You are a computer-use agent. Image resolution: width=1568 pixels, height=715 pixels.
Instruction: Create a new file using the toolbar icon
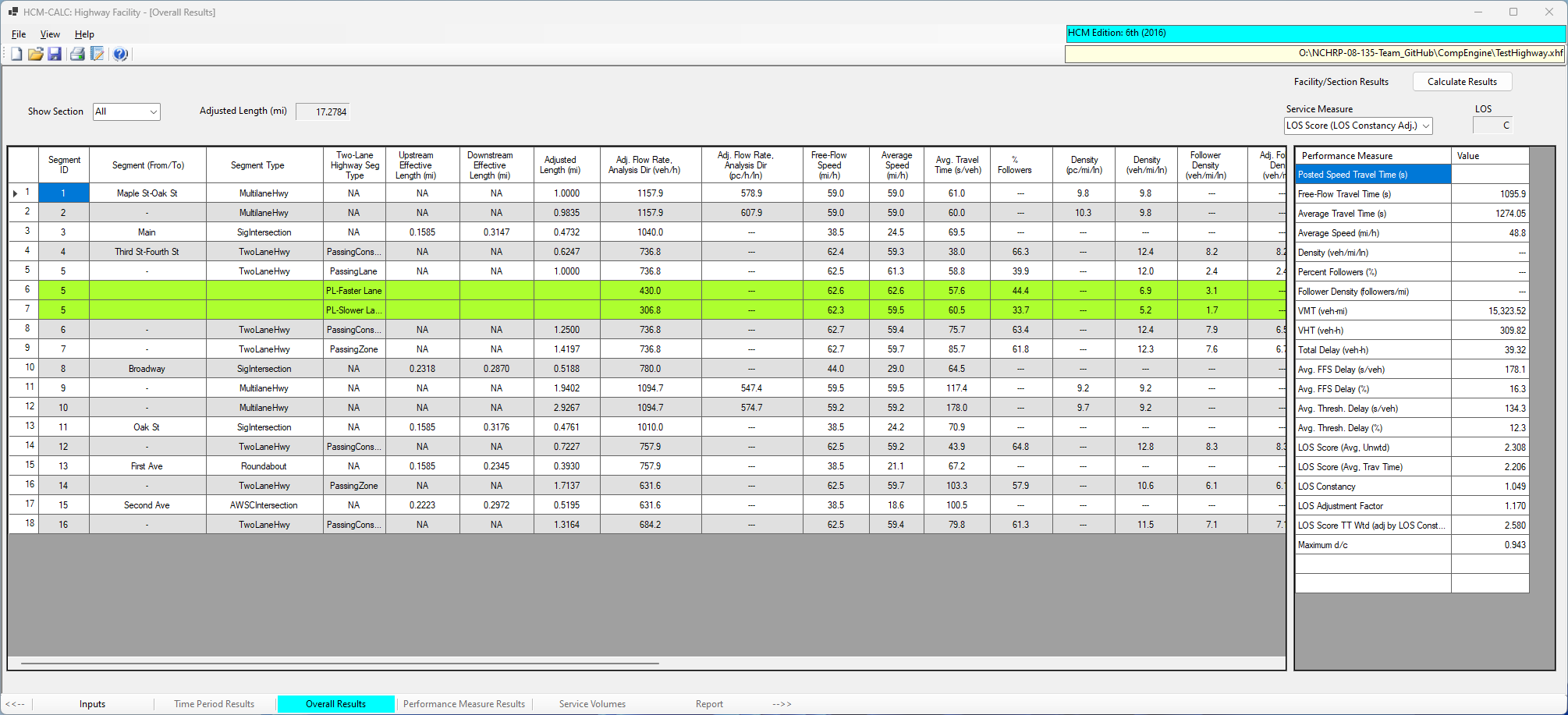pos(16,53)
